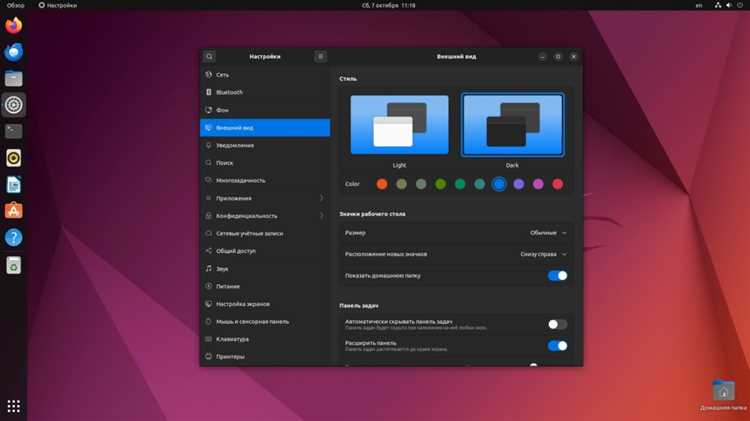Screen dimensions: 750x421
Task: Click the Settings gear dock icon
Action: (x=13, y=104)
